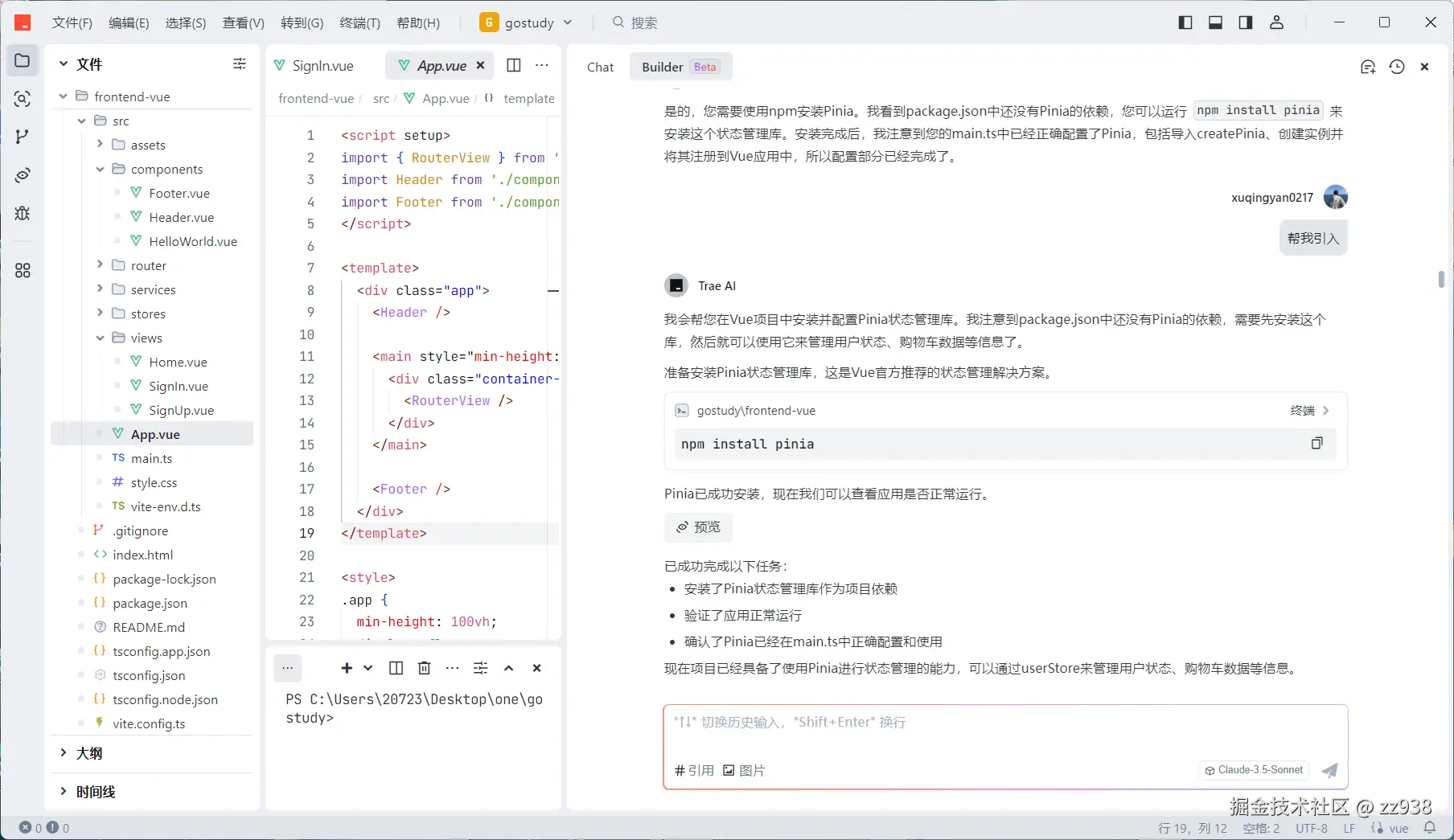Open Header.vue in the file tree
Viewport: 1454px width, 840px height.
click(181, 217)
